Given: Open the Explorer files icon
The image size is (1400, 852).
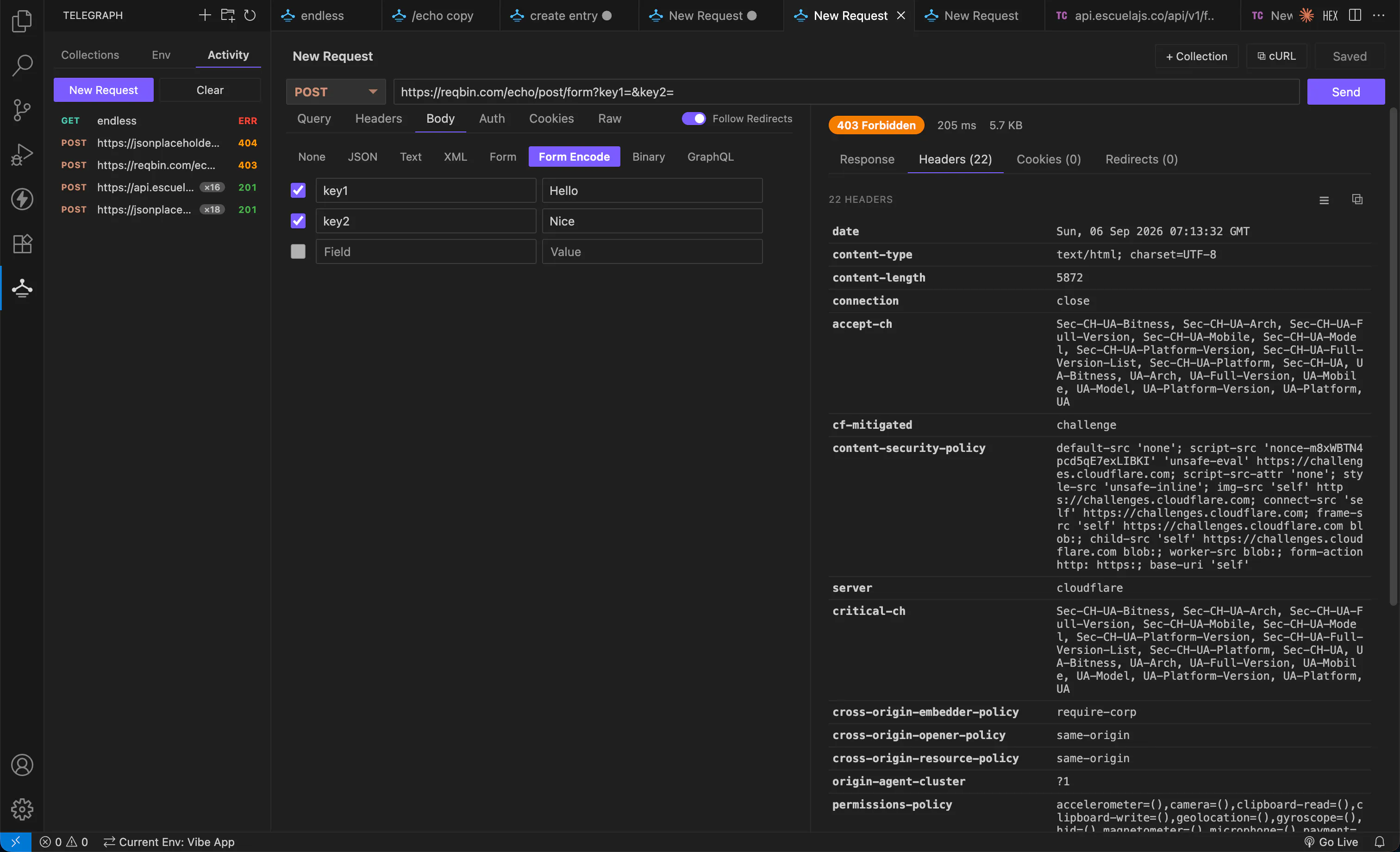Looking at the screenshot, I should (22, 21).
